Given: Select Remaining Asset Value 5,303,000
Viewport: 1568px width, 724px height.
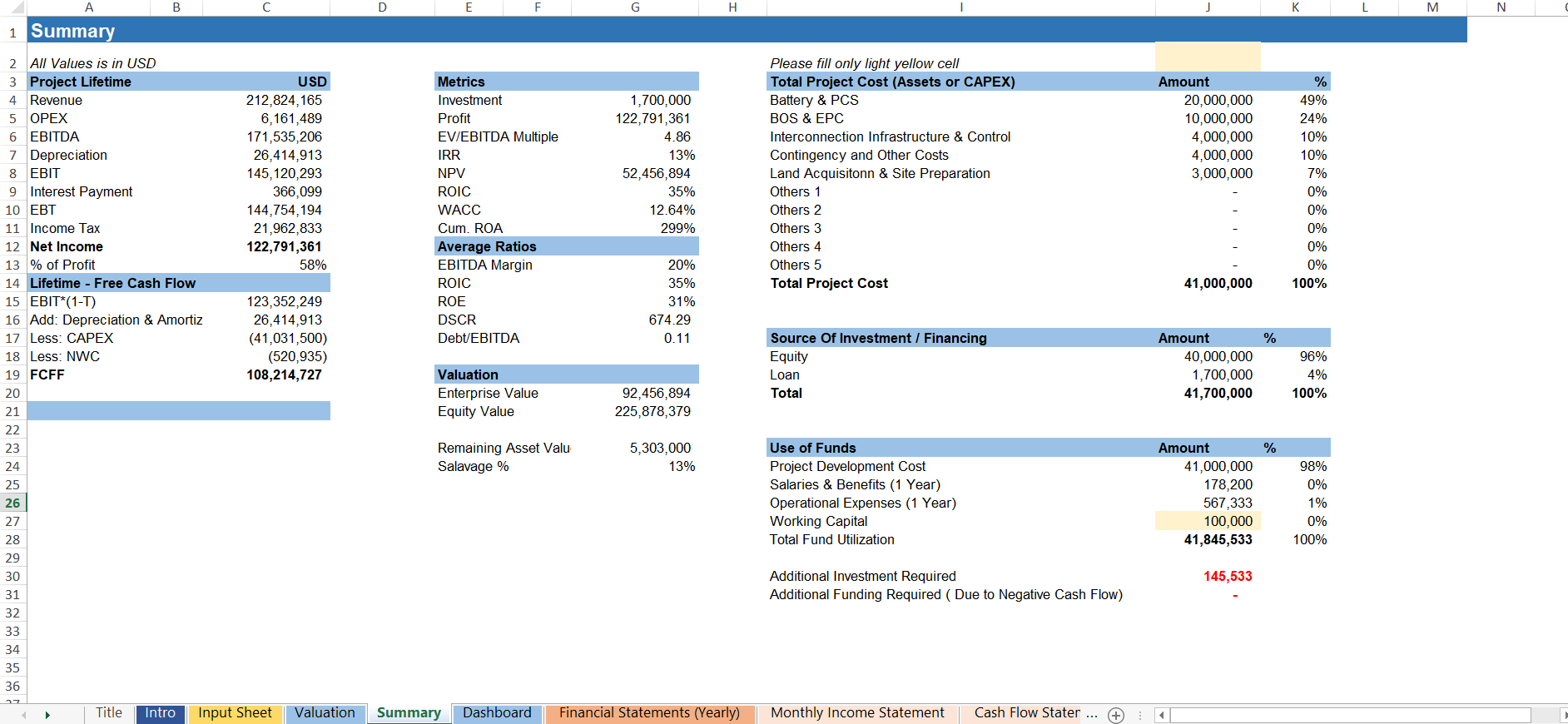Looking at the screenshot, I should tap(660, 448).
